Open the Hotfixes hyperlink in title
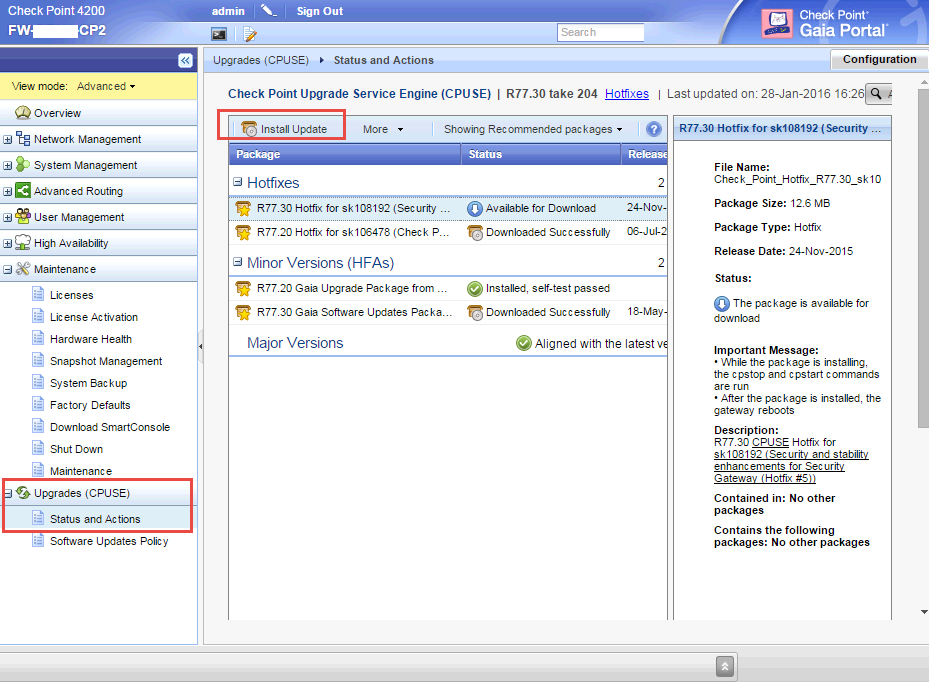The width and height of the screenshot is (929, 682). coord(627,94)
